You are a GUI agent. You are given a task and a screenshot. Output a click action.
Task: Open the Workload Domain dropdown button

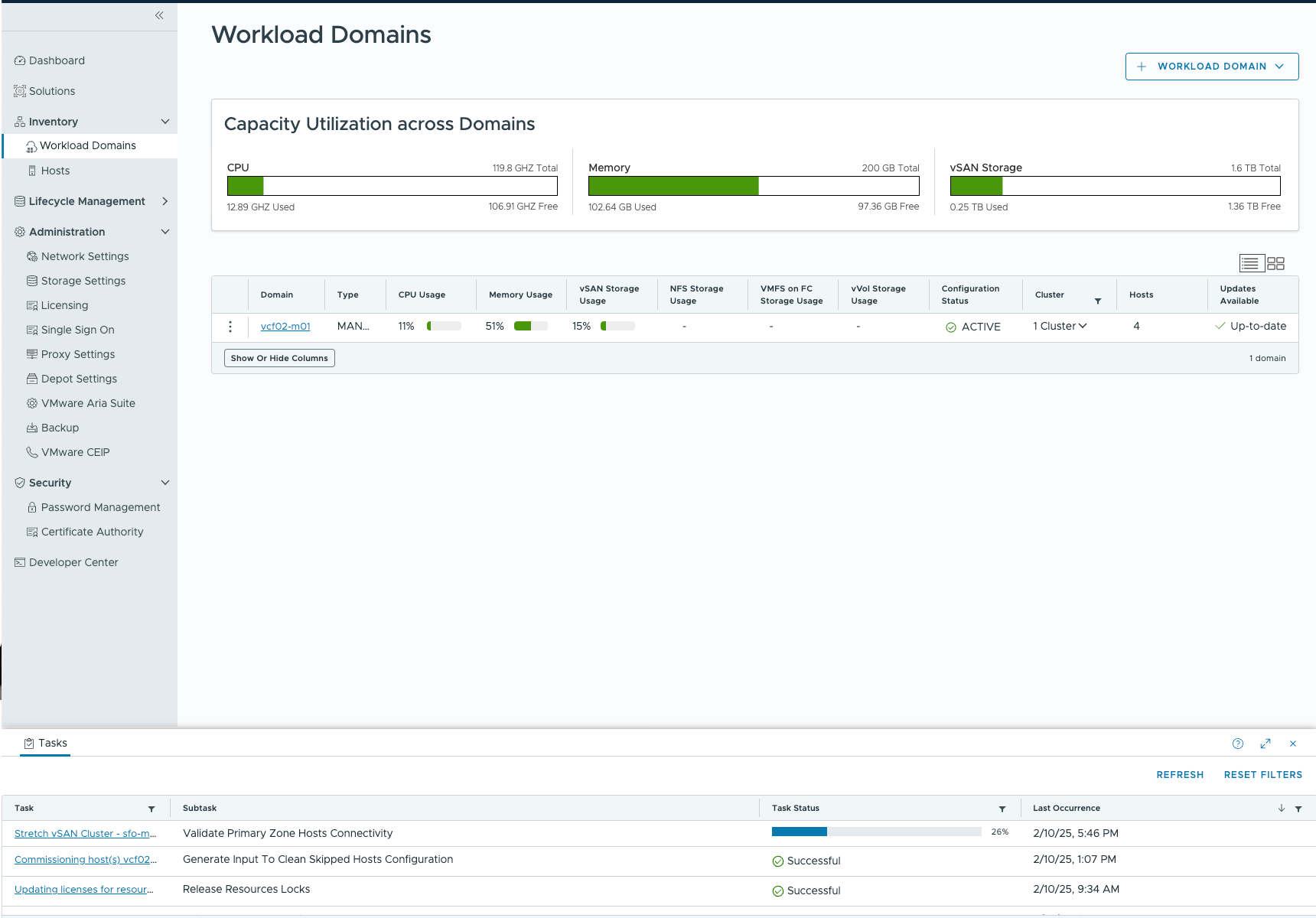(x=1211, y=67)
